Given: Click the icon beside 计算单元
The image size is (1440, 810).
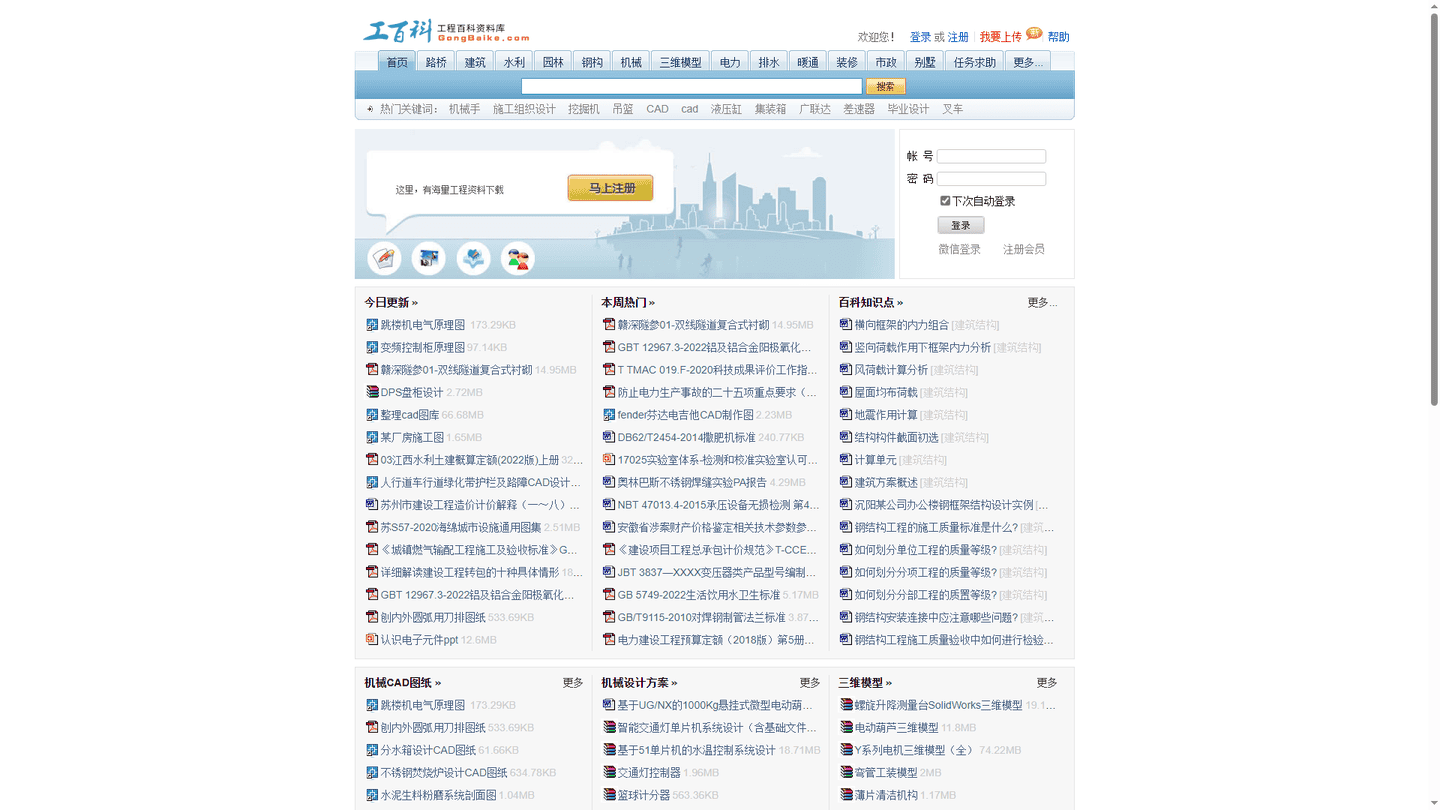Looking at the screenshot, I should point(846,460).
